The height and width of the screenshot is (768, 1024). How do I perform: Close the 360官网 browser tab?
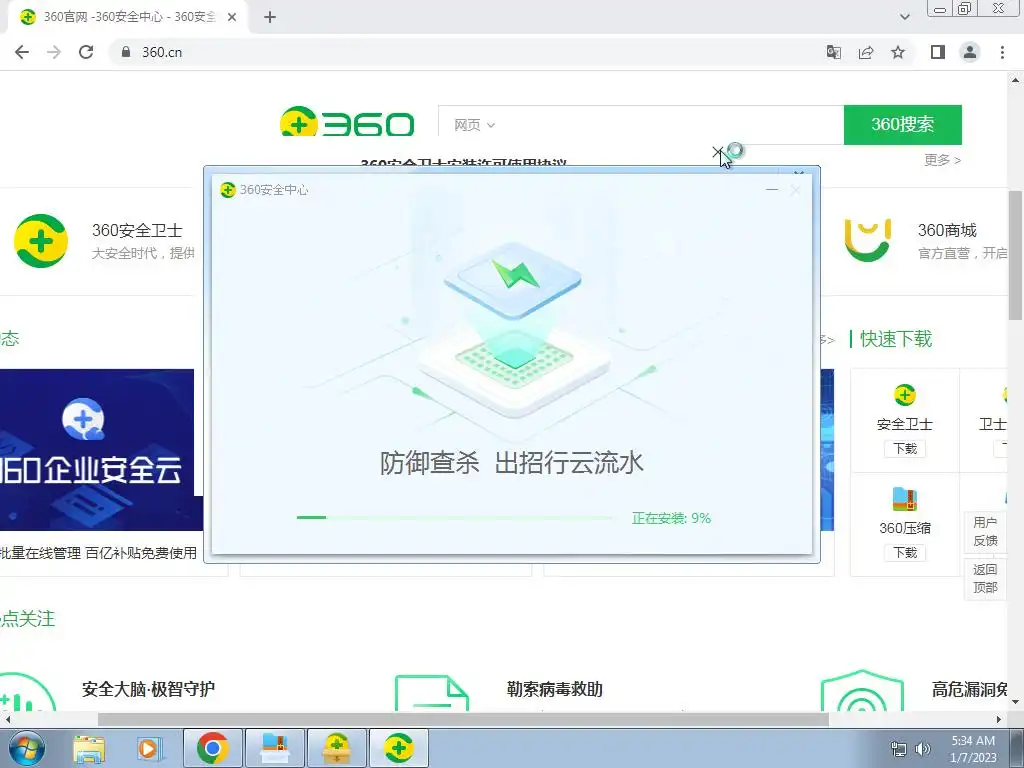(x=232, y=17)
